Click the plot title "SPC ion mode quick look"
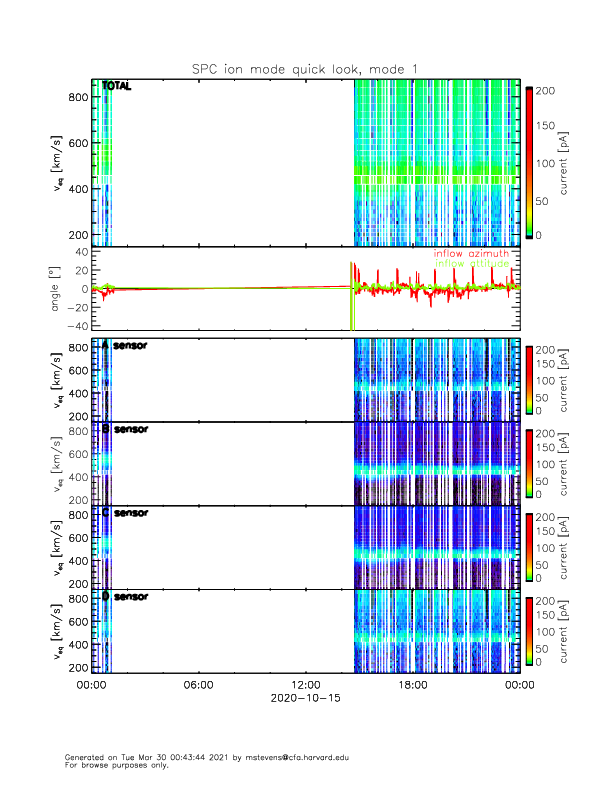The height and width of the screenshot is (792, 612). point(305,68)
